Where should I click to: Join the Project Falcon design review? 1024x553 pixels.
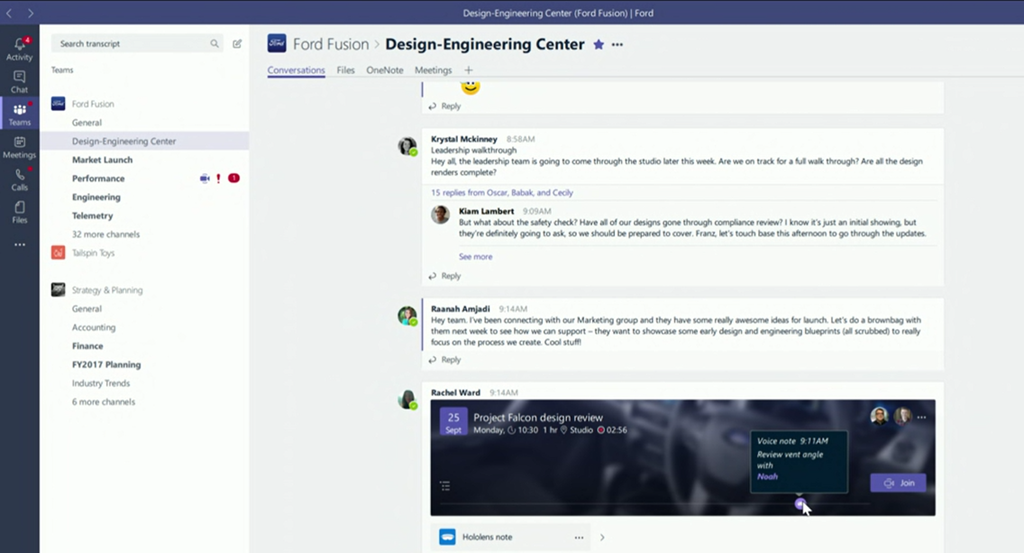(x=898, y=483)
